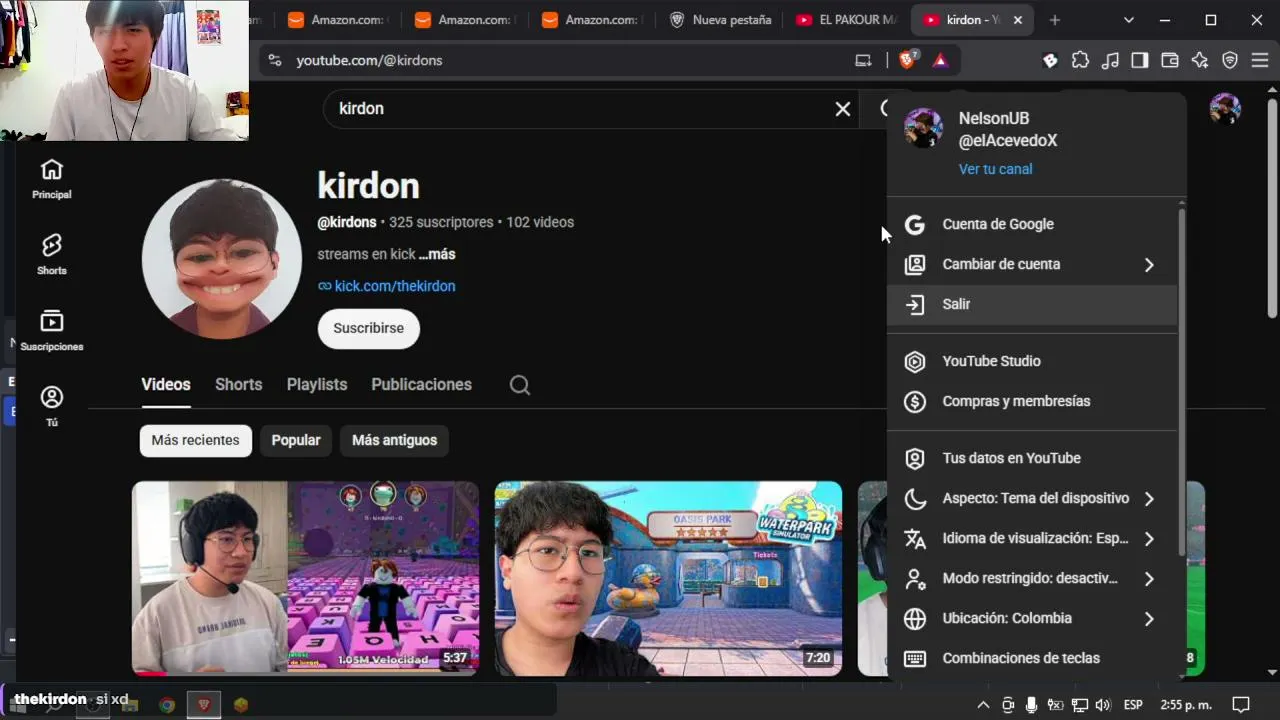
Task: Click the account avatar at top right
Action: point(1225,109)
